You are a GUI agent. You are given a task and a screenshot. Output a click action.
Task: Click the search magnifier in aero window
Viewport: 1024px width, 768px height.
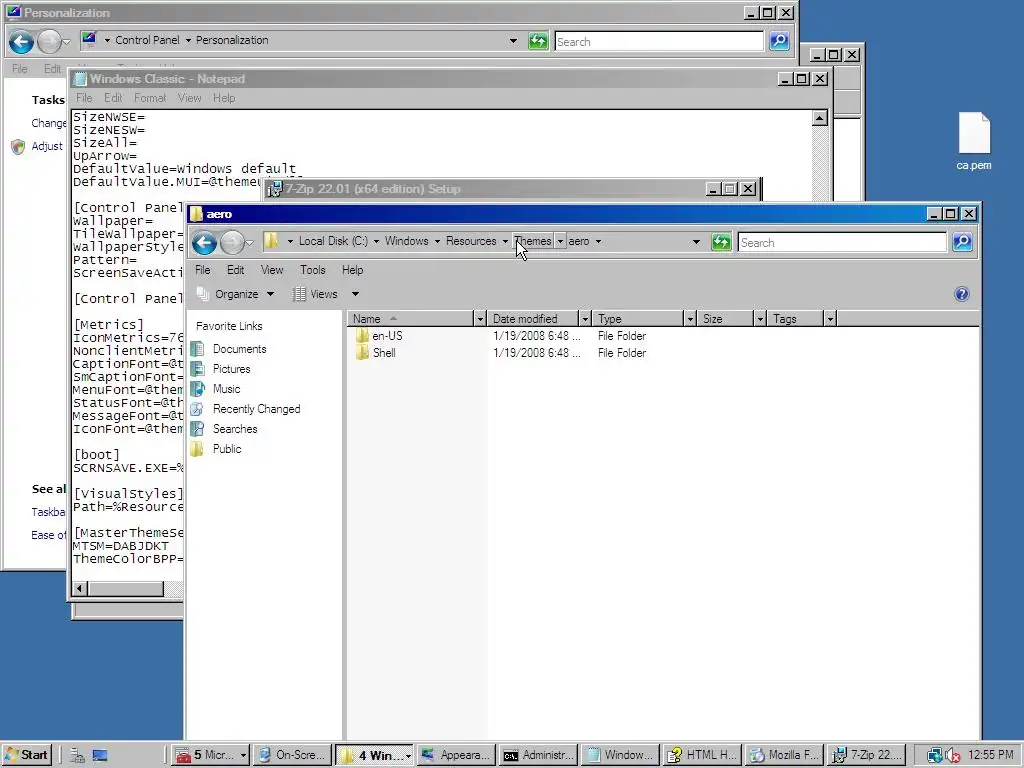(x=962, y=242)
